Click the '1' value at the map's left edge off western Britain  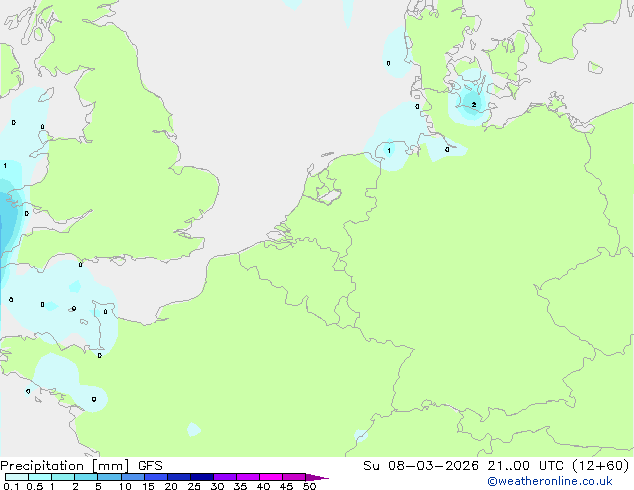coord(5,165)
